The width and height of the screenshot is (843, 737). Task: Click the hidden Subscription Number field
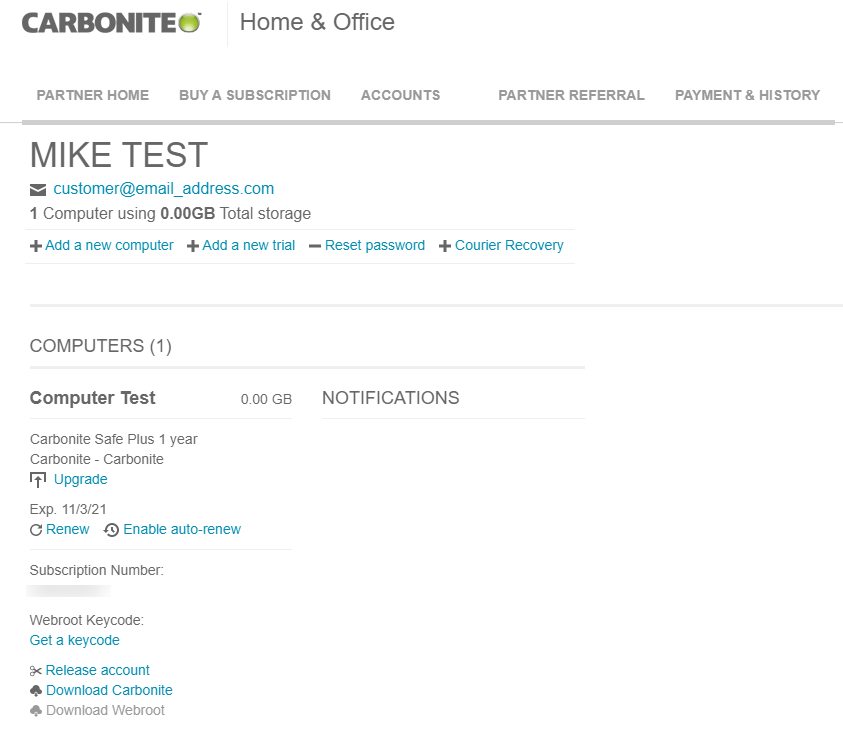tap(68, 590)
